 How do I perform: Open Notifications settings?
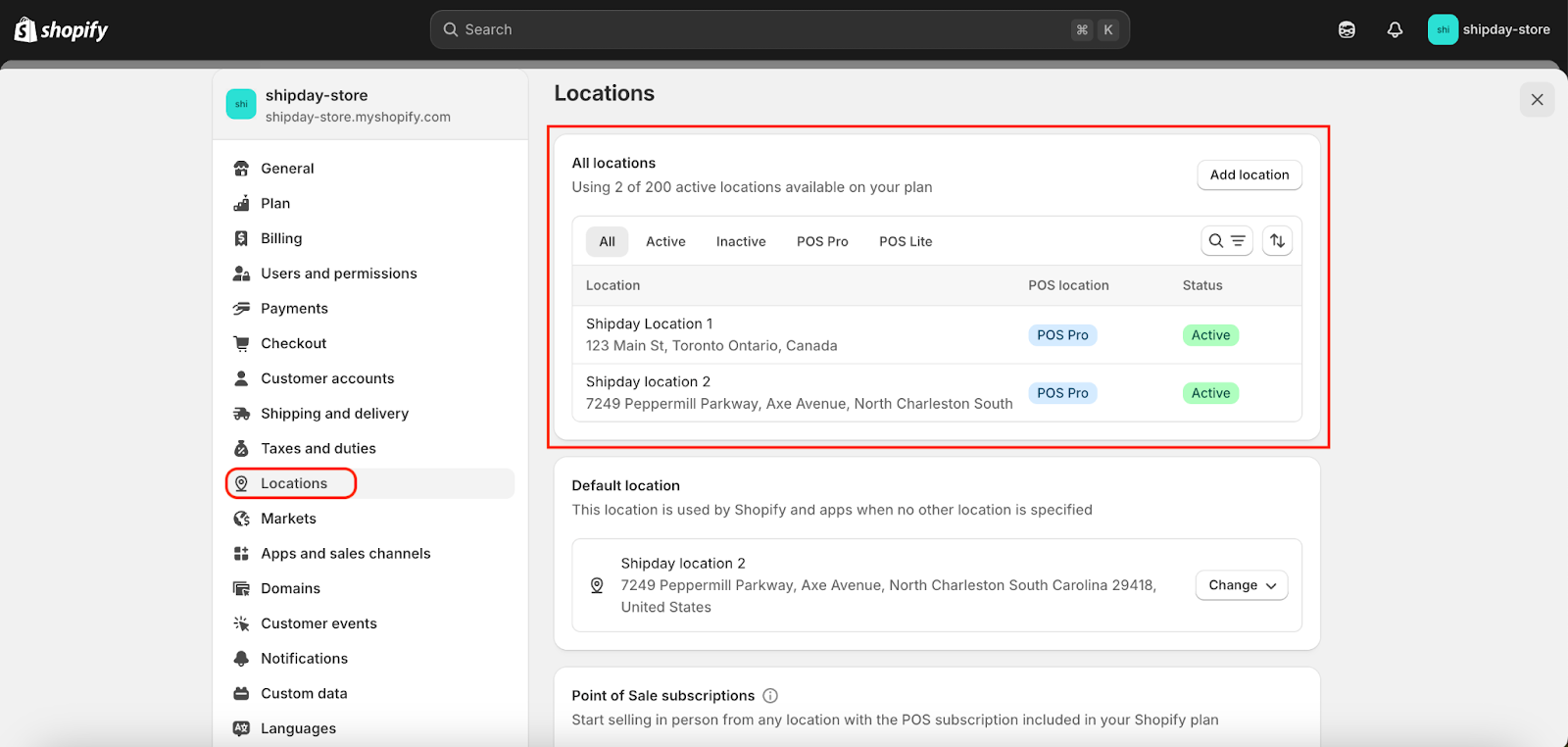pos(370,659)
